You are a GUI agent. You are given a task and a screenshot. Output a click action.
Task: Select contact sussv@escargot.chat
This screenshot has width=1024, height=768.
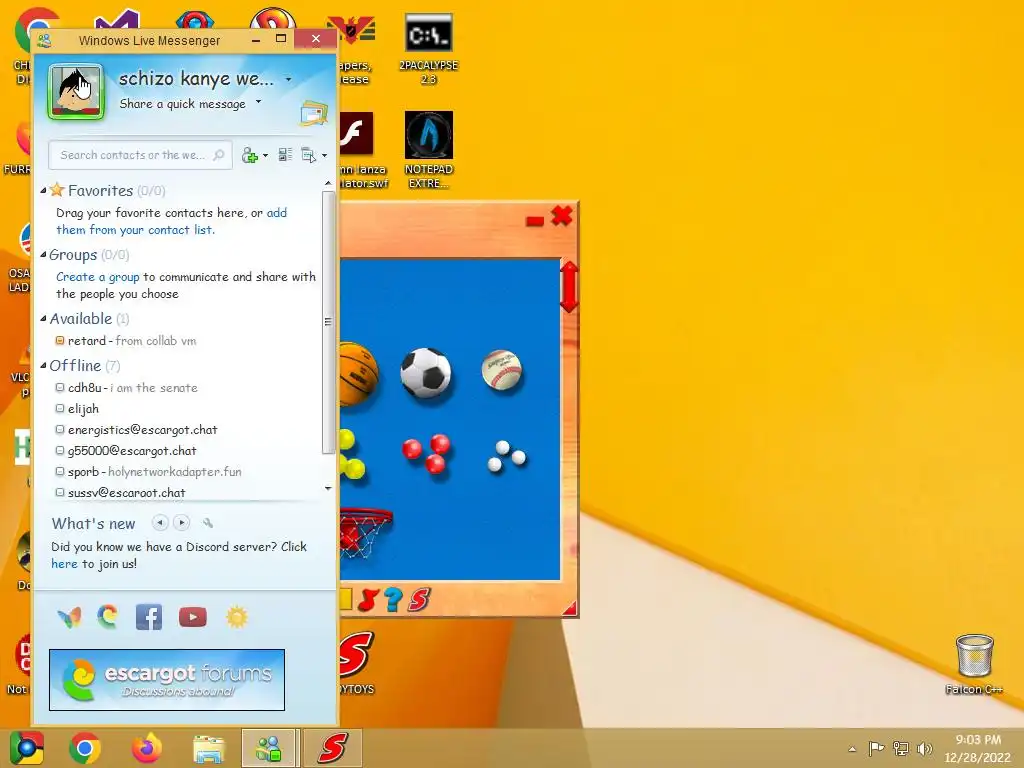(120, 492)
